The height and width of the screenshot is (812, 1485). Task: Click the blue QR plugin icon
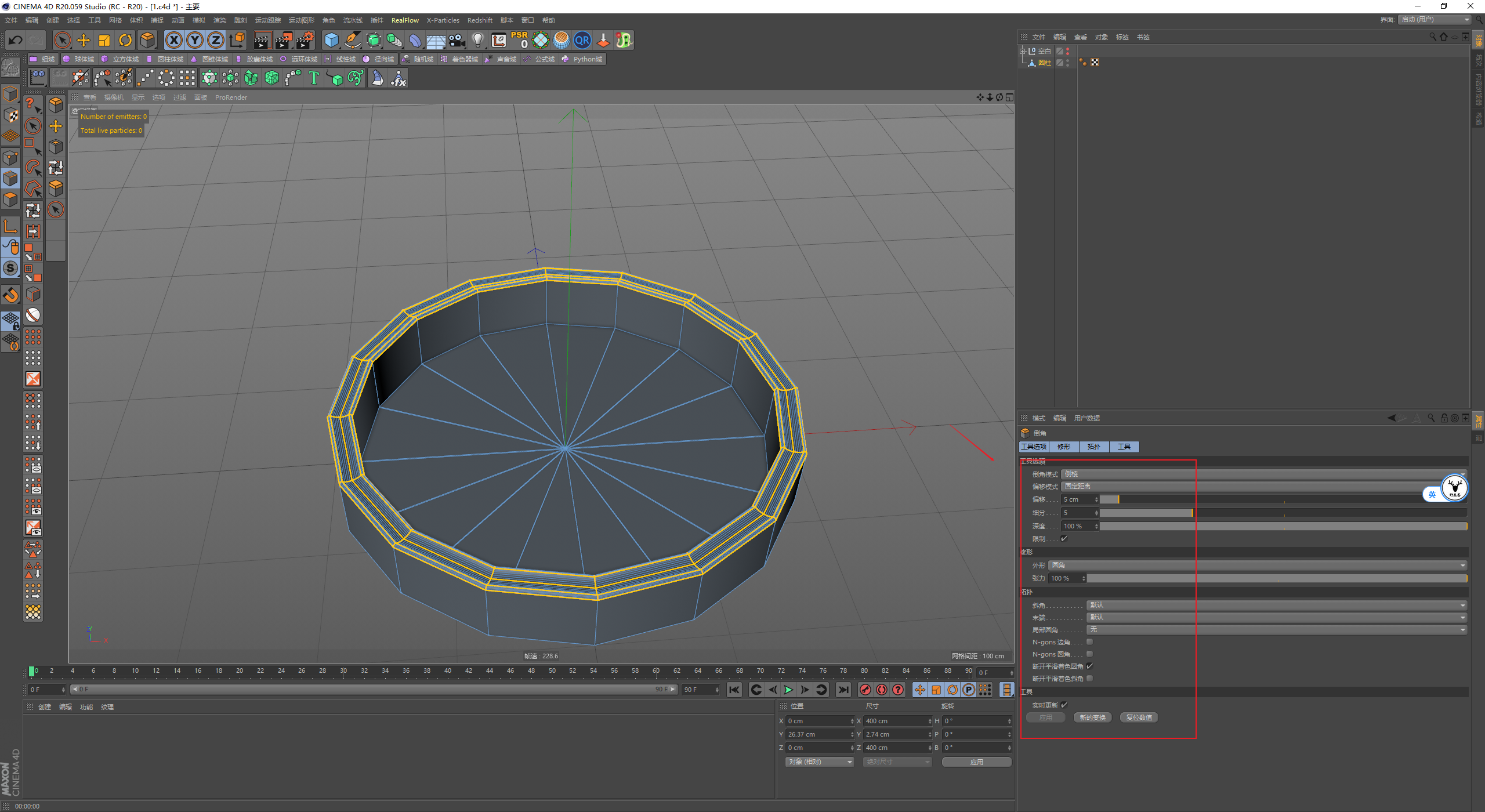[582, 40]
